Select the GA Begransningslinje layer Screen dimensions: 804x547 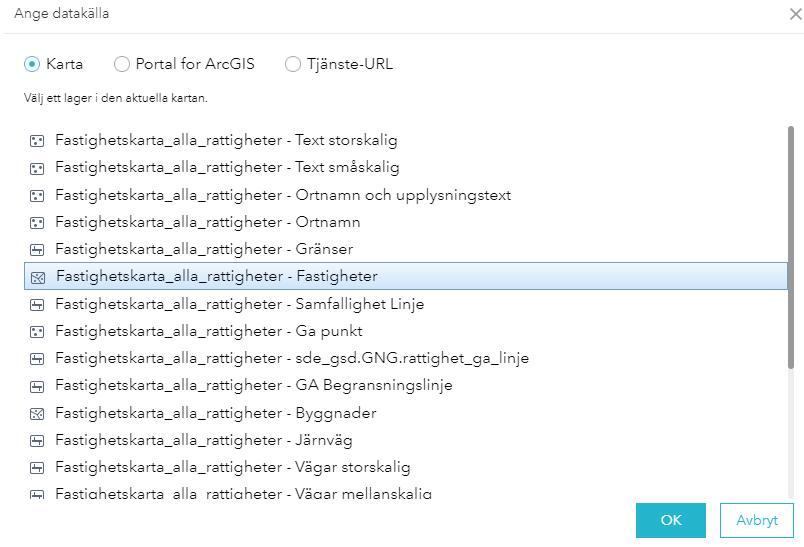[x=253, y=385]
